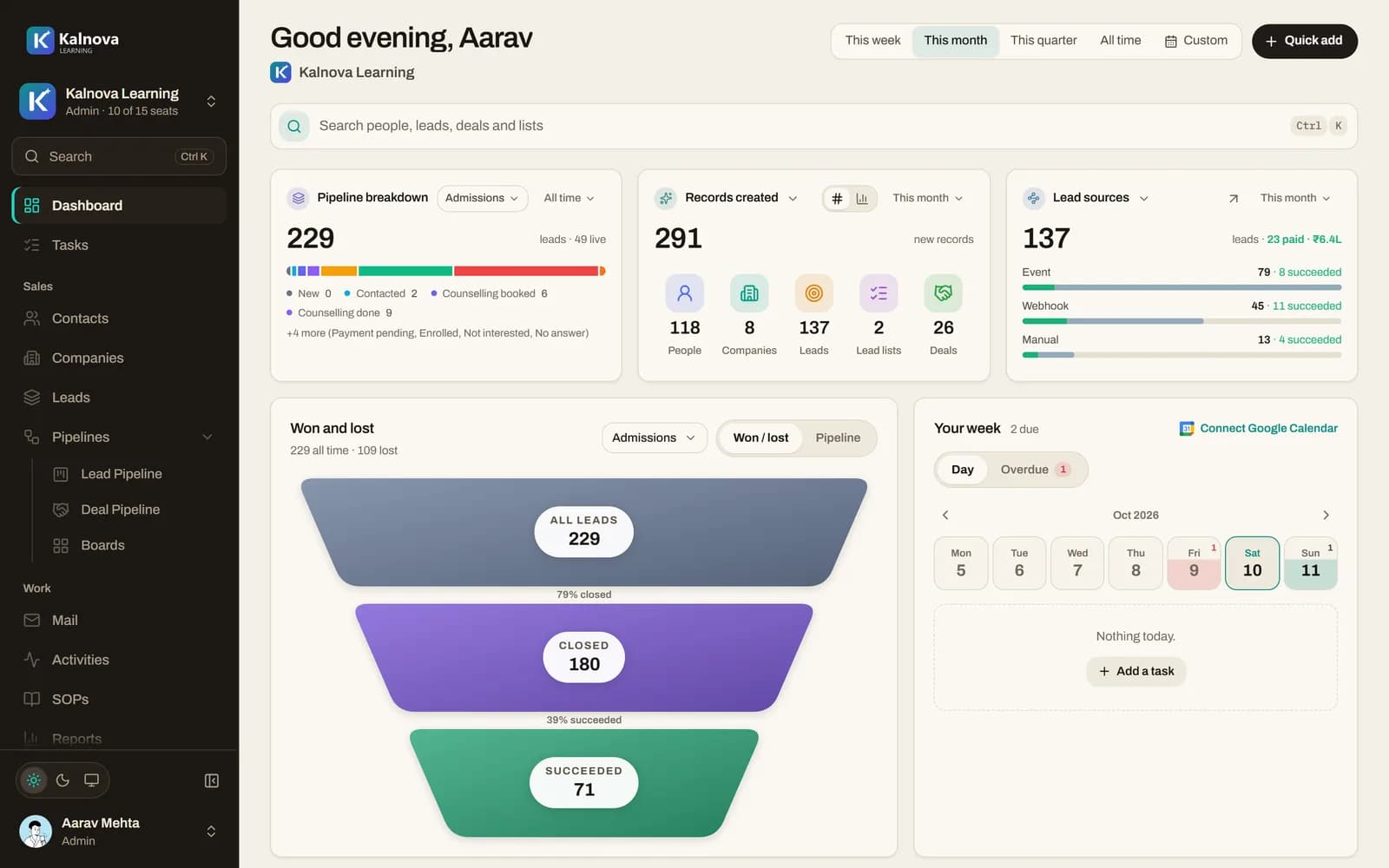Click the People records icon

click(x=684, y=293)
